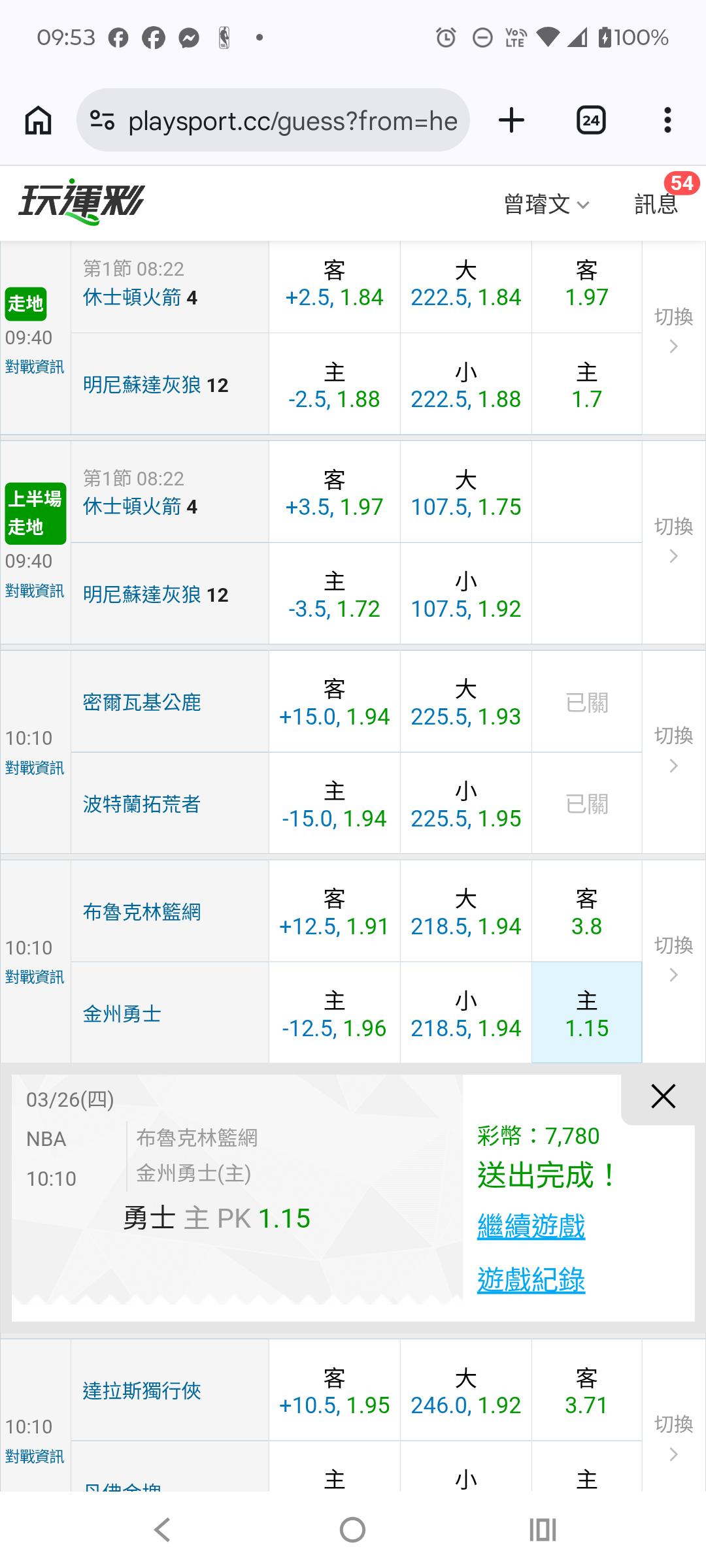
Task: Select Rockets 客 +2.5 spread option
Action: [x=334, y=286]
